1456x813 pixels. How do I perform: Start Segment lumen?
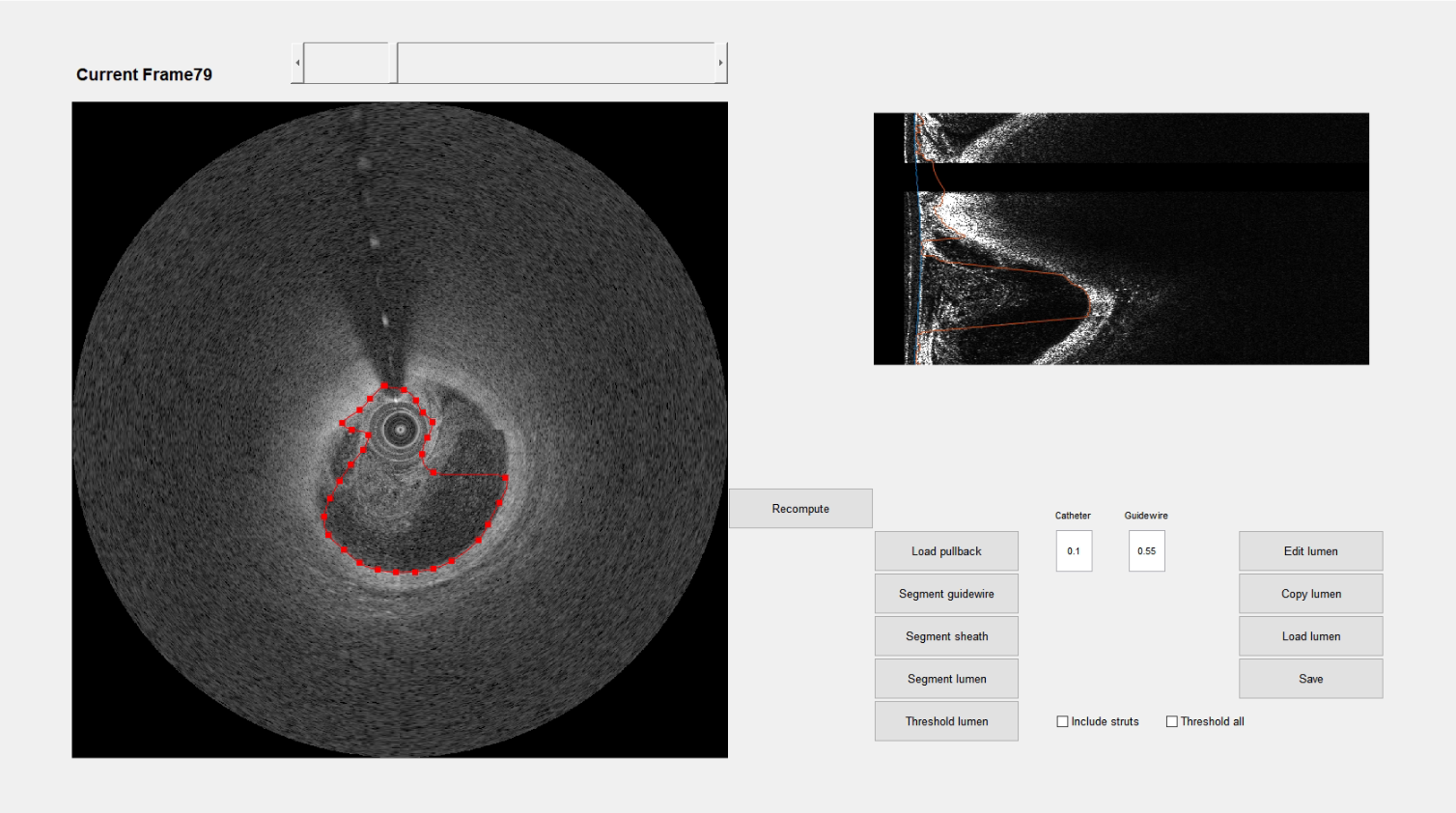click(946, 679)
